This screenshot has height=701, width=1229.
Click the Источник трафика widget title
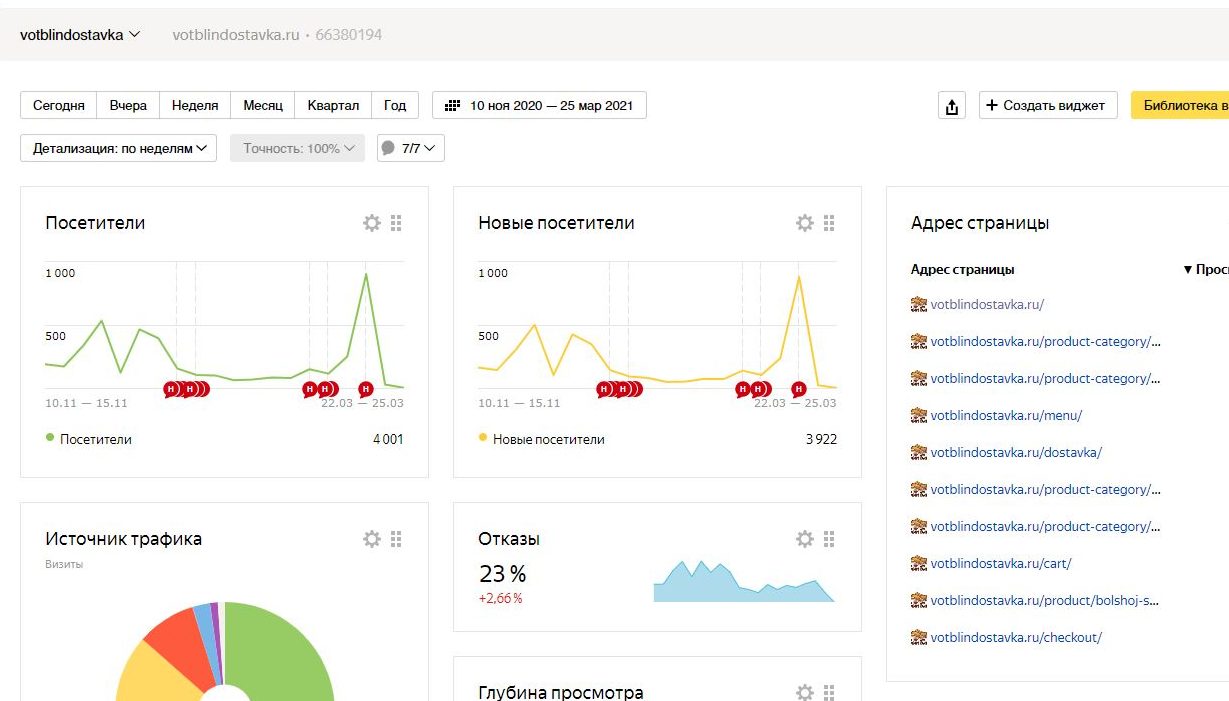pyautogui.click(x=123, y=539)
